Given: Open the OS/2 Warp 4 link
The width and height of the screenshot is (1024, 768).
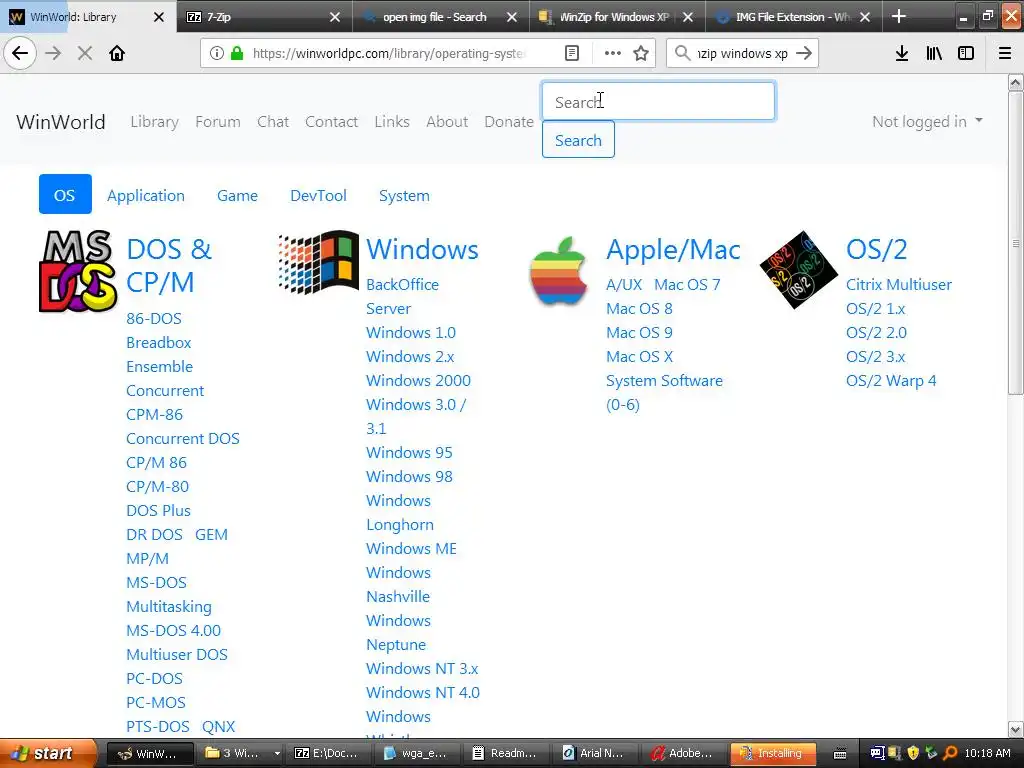Looking at the screenshot, I should [891, 380].
